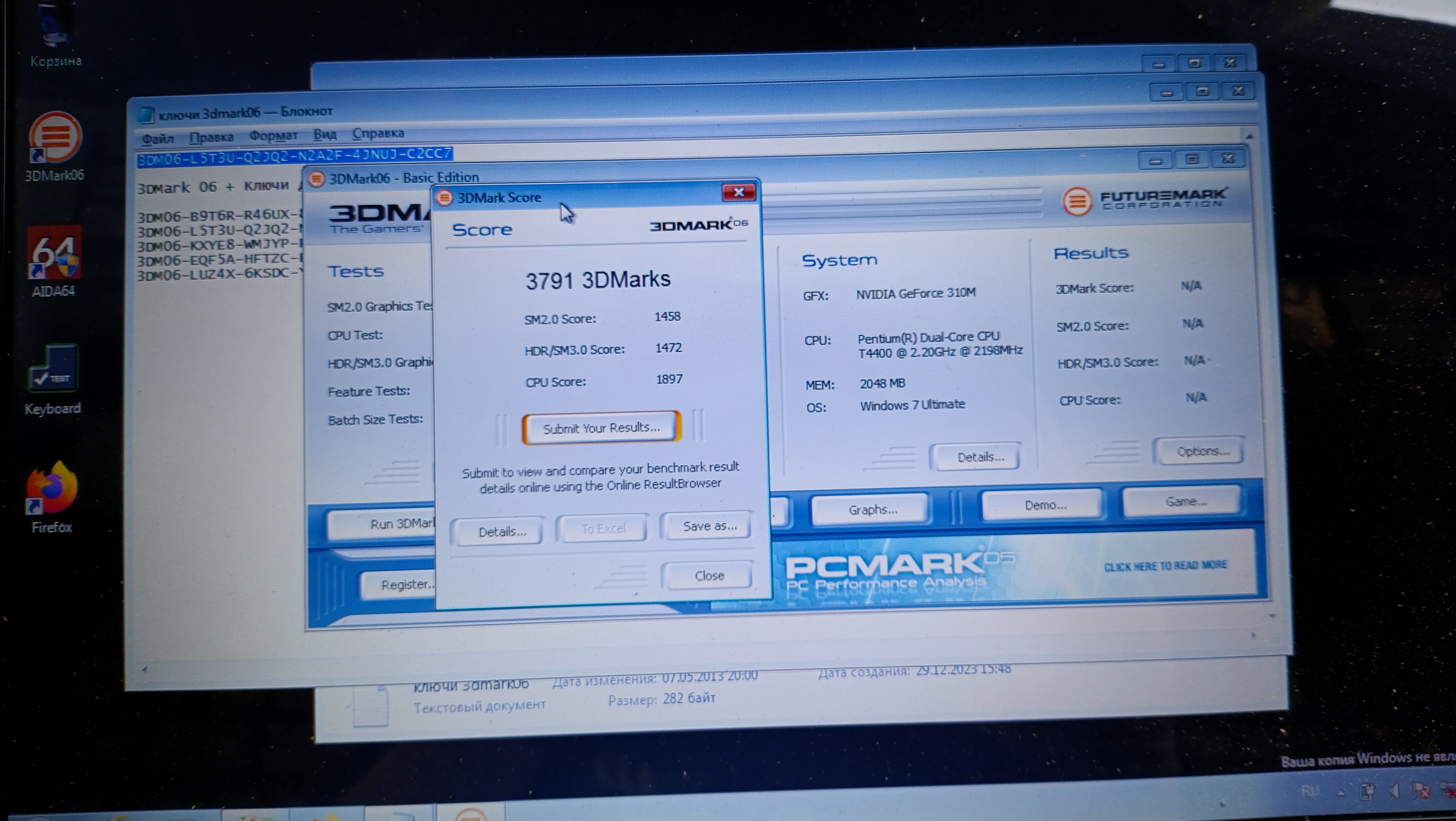Image resolution: width=1456 pixels, height=821 pixels.
Task: Click the 3DMark06 Basic Edition title icon
Action: tap(316, 179)
